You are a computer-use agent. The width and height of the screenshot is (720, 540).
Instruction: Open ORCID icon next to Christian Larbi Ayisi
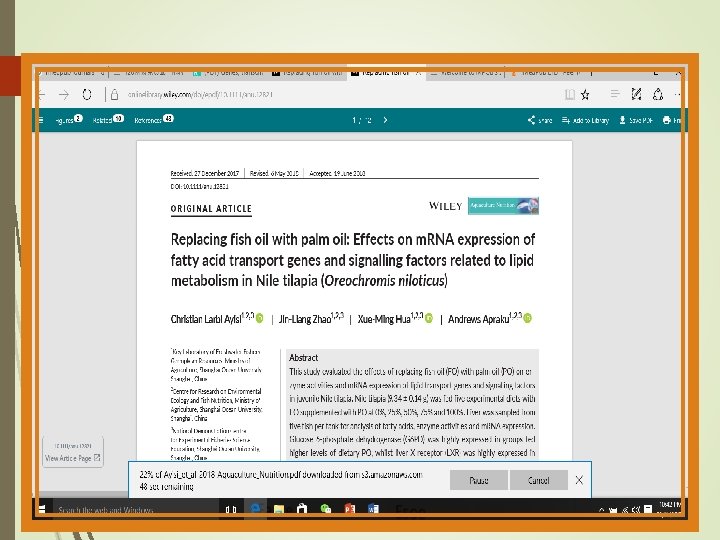[259, 318]
